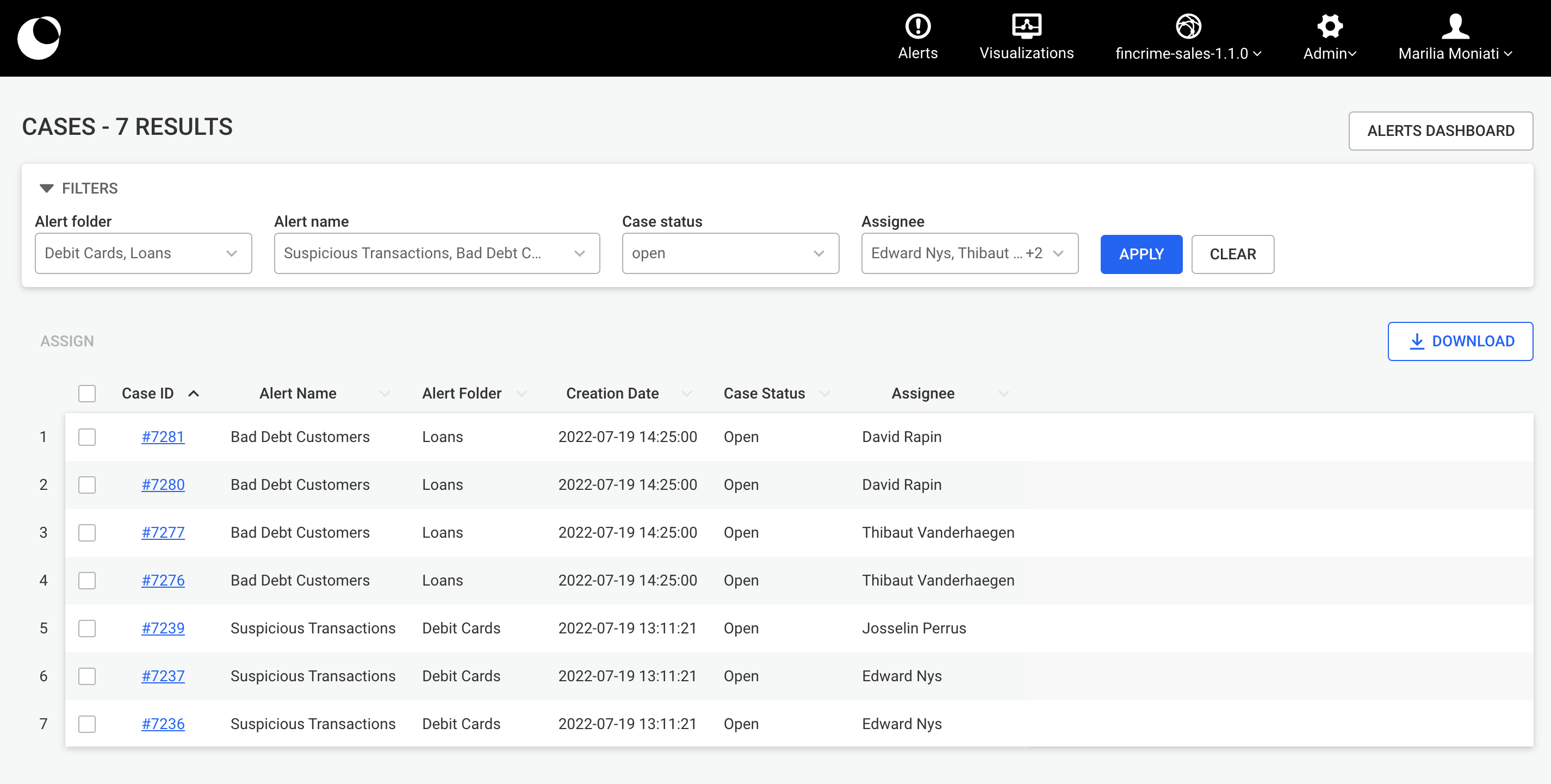Image resolution: width=1551 pixels, height=784 pixels.
Task: Select checkbox for case #7281
Action: tap(88, 437)
